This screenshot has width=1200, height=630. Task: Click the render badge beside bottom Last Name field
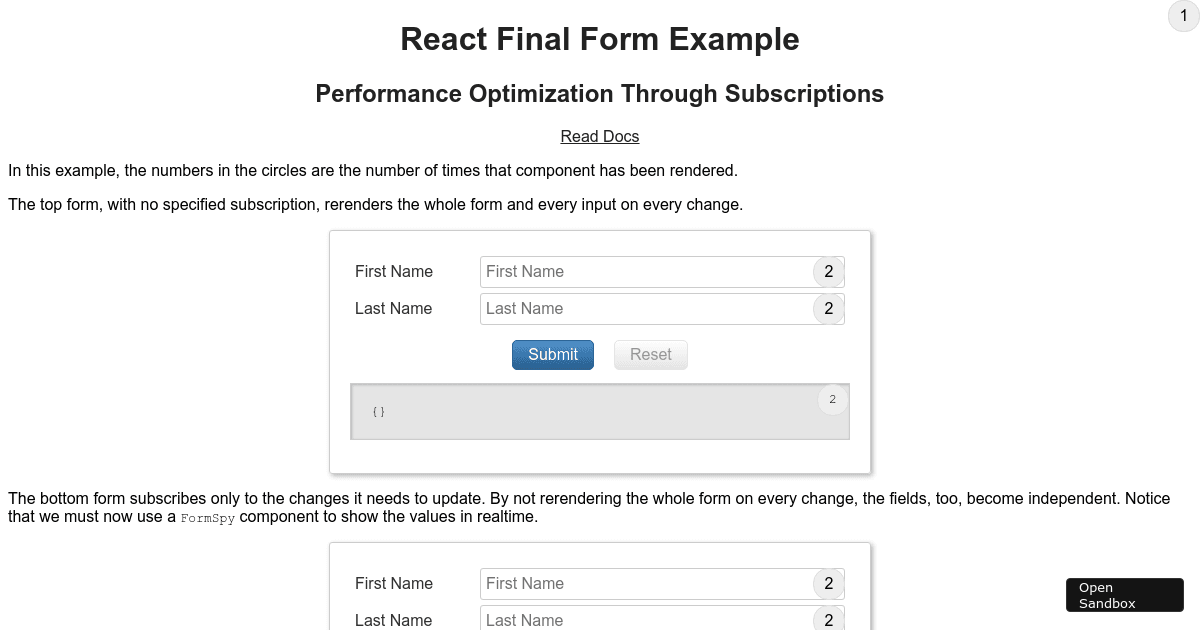(828, 620)
